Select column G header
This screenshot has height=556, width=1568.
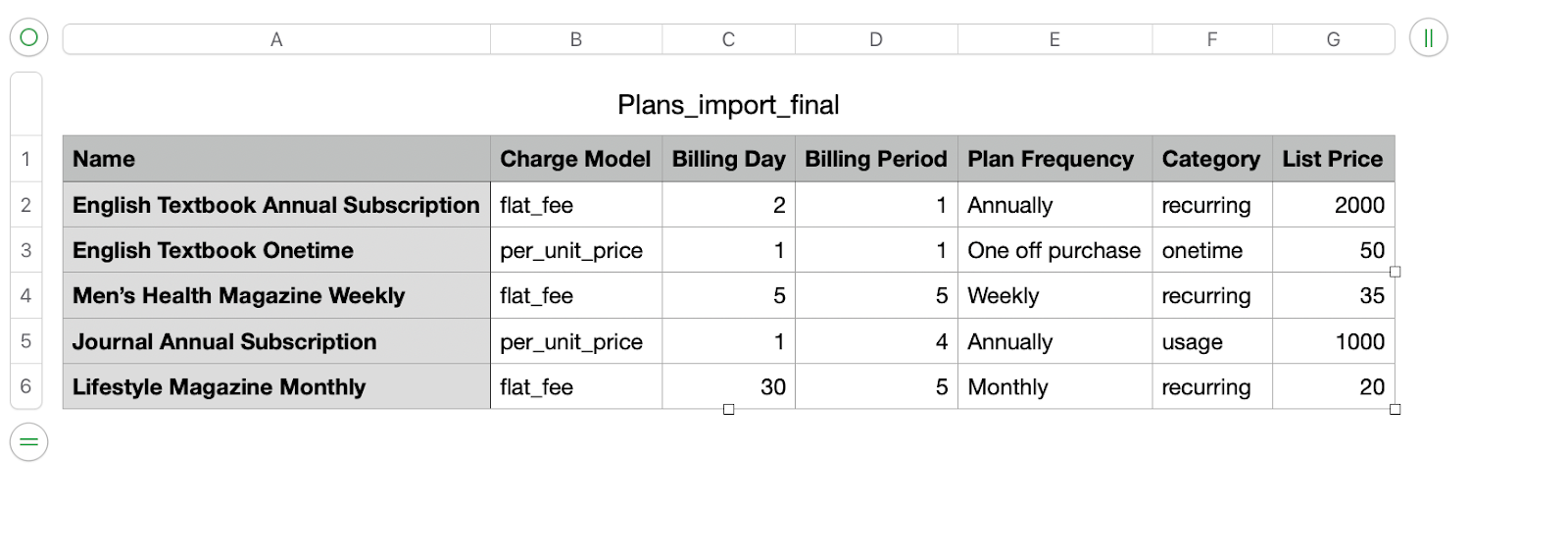coord(1333,39)
